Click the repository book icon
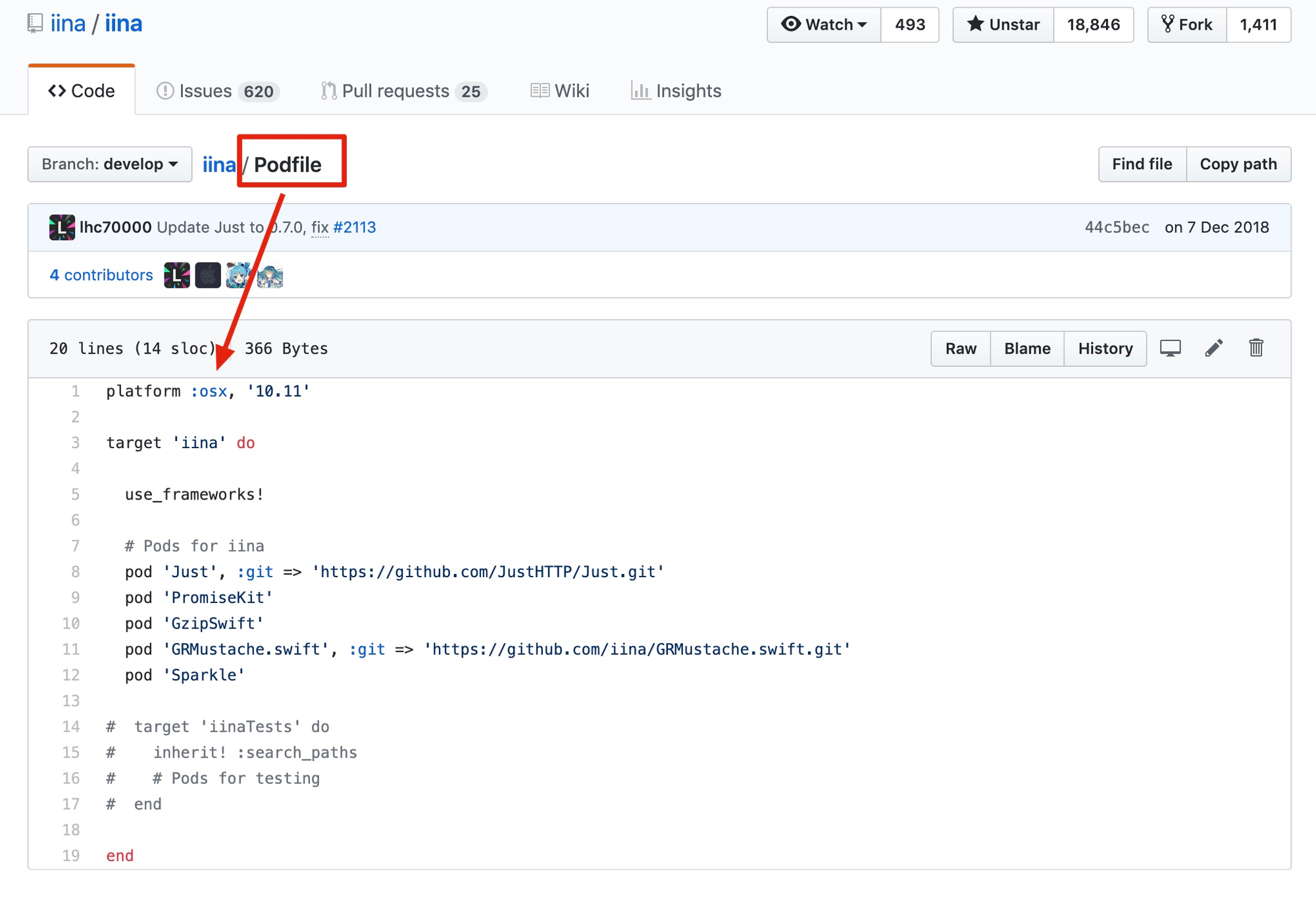Image resolution: width=1316 pixels, height=905 pixels. 36,24
